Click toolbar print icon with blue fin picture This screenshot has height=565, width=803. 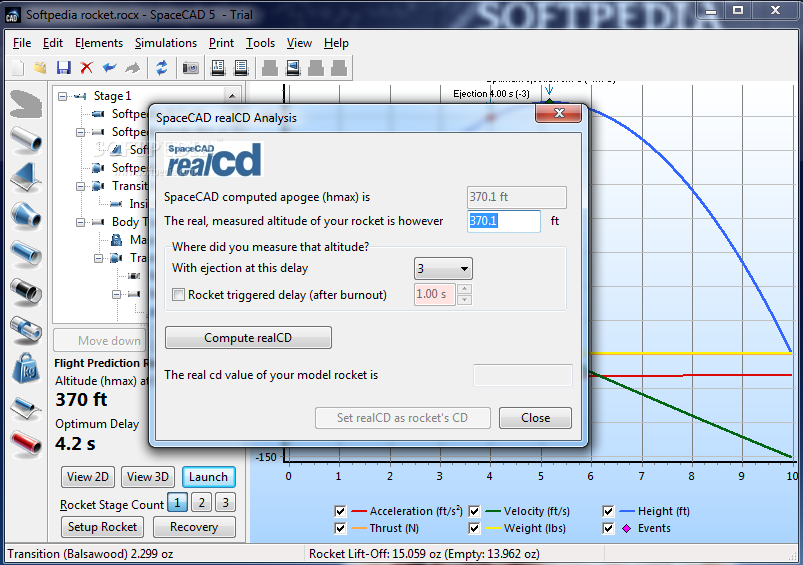point(293,68)
